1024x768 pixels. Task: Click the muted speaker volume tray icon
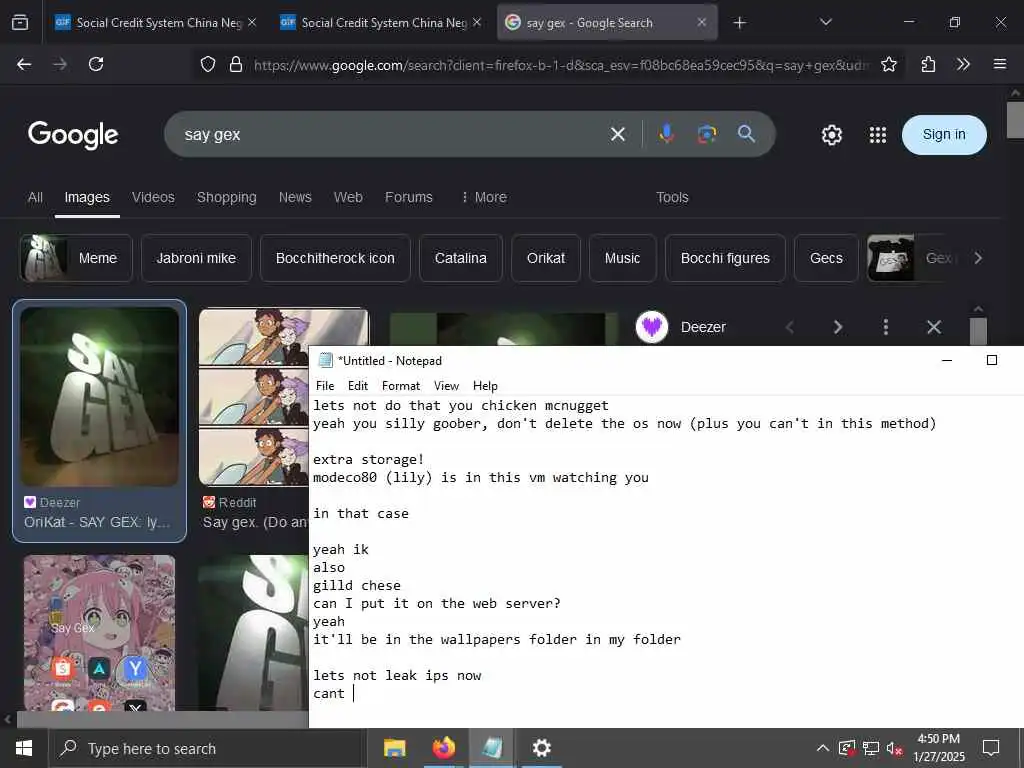click(x=894, y=748)
